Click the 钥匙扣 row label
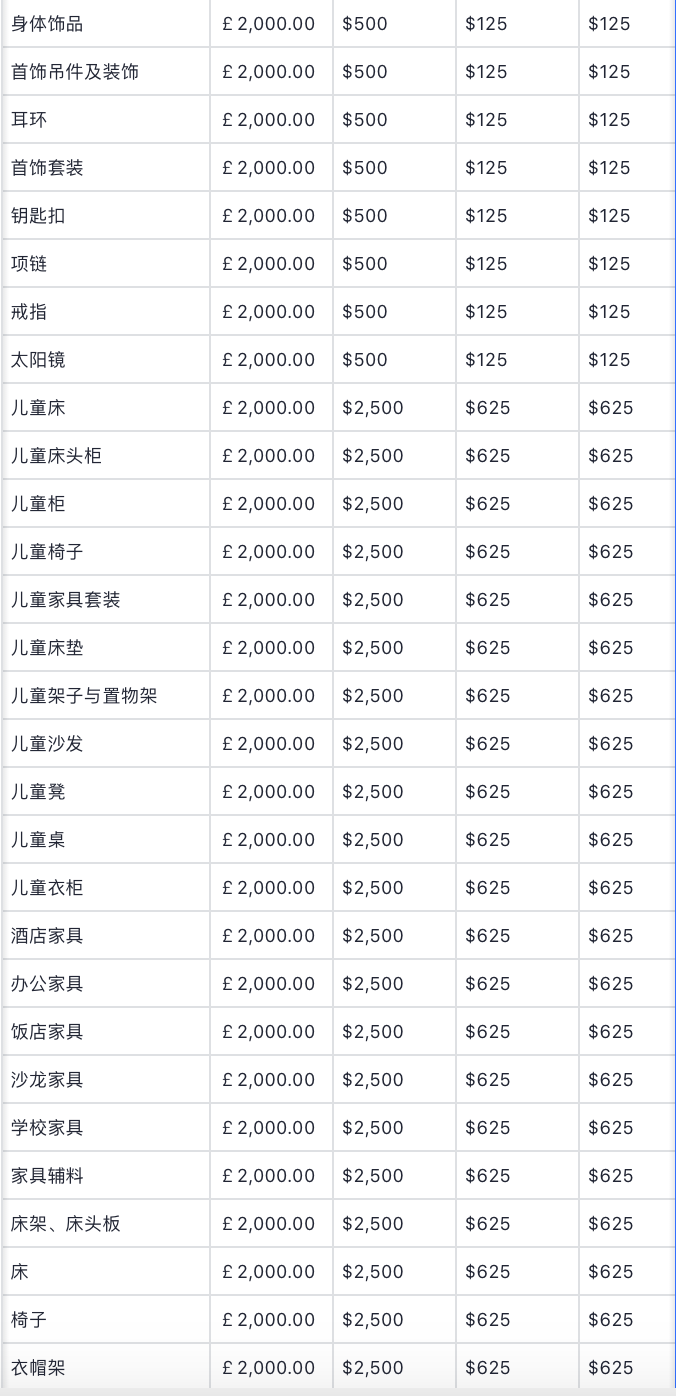The height and width of the screenshot is (1396, 676). coord(38,216)
